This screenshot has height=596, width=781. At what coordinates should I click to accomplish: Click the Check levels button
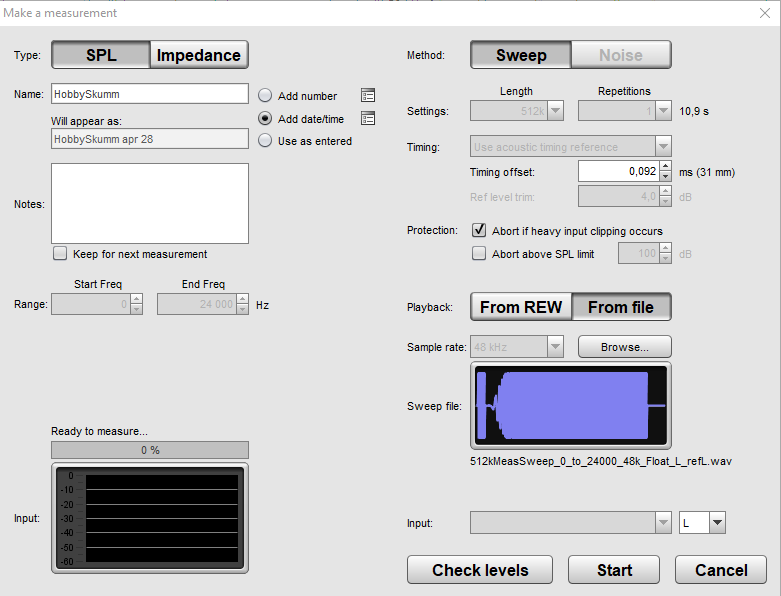click(480, 570)
